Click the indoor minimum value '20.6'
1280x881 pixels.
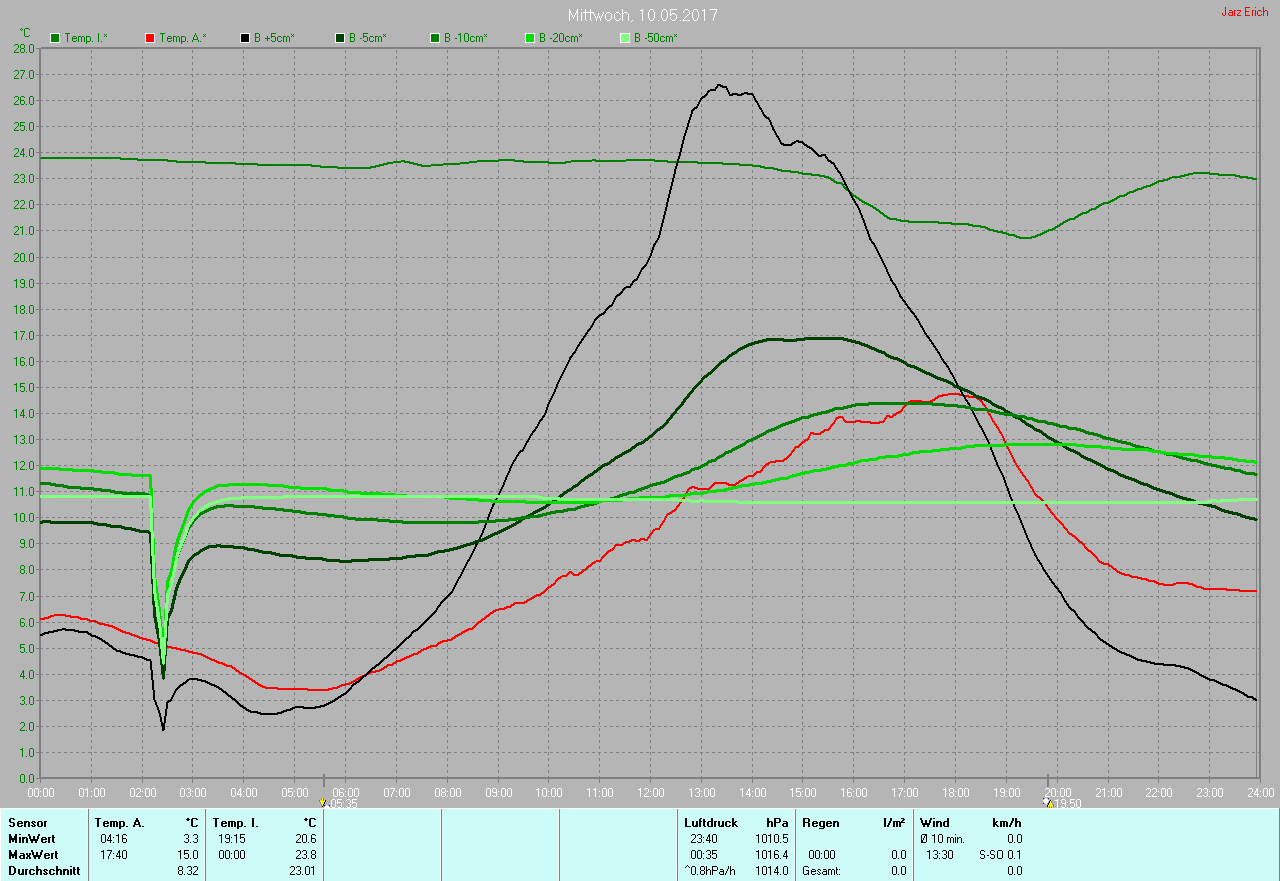click(306, 839)
